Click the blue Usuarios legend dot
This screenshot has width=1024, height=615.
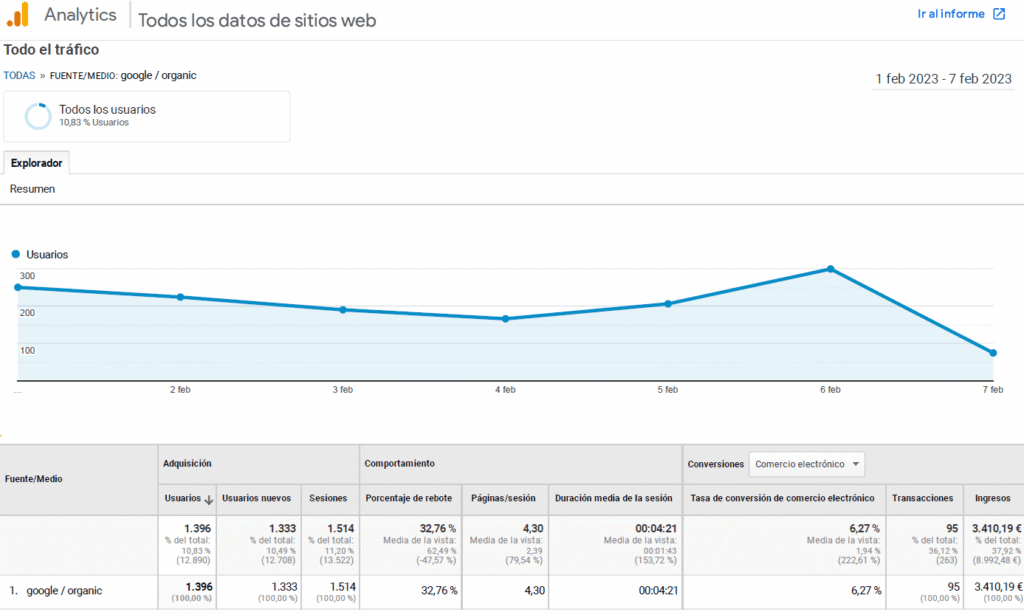pyautogui.click(x=16, y=255)
